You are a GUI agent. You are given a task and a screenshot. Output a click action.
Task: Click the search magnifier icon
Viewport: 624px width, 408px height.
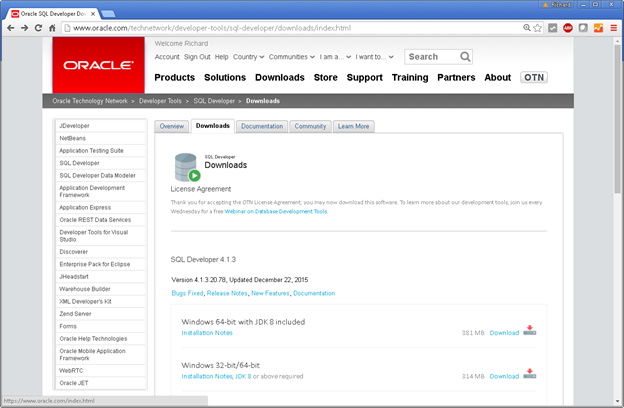[x=465, y=57]
